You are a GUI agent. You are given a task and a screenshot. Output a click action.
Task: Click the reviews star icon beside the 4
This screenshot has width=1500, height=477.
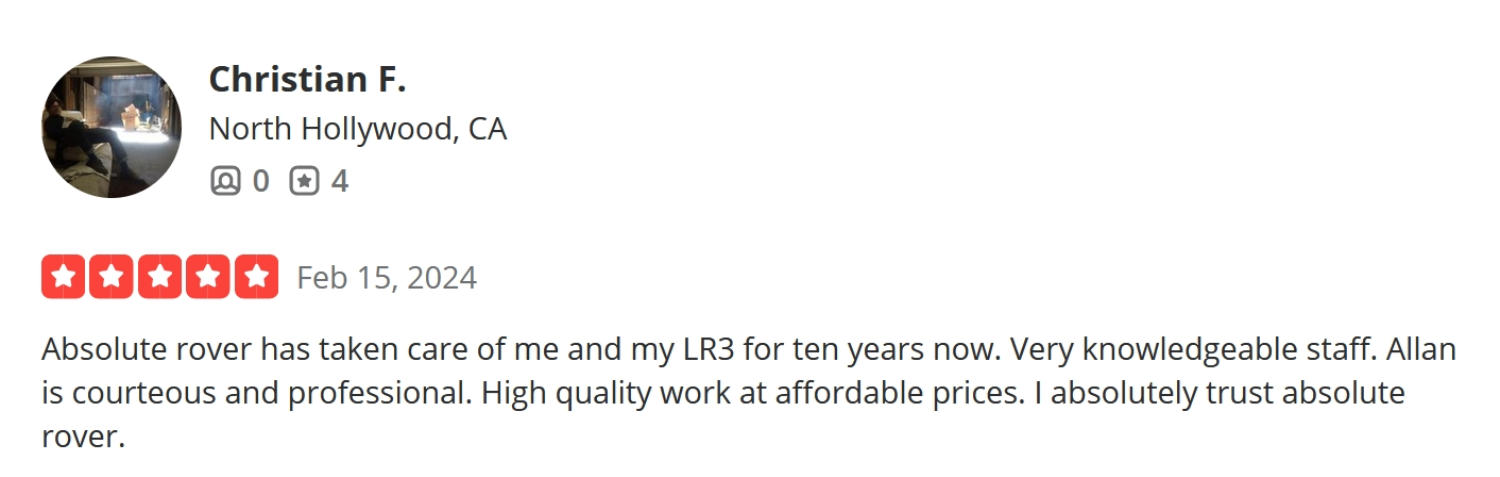pyautogui.click(x=304, y=181)
